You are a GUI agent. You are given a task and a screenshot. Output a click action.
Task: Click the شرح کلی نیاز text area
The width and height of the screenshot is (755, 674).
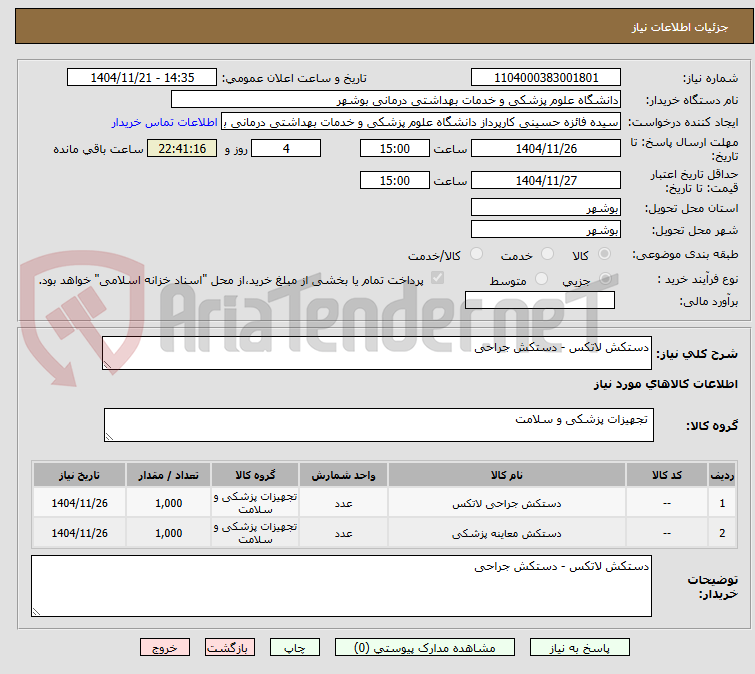click(x=377, y=353)
